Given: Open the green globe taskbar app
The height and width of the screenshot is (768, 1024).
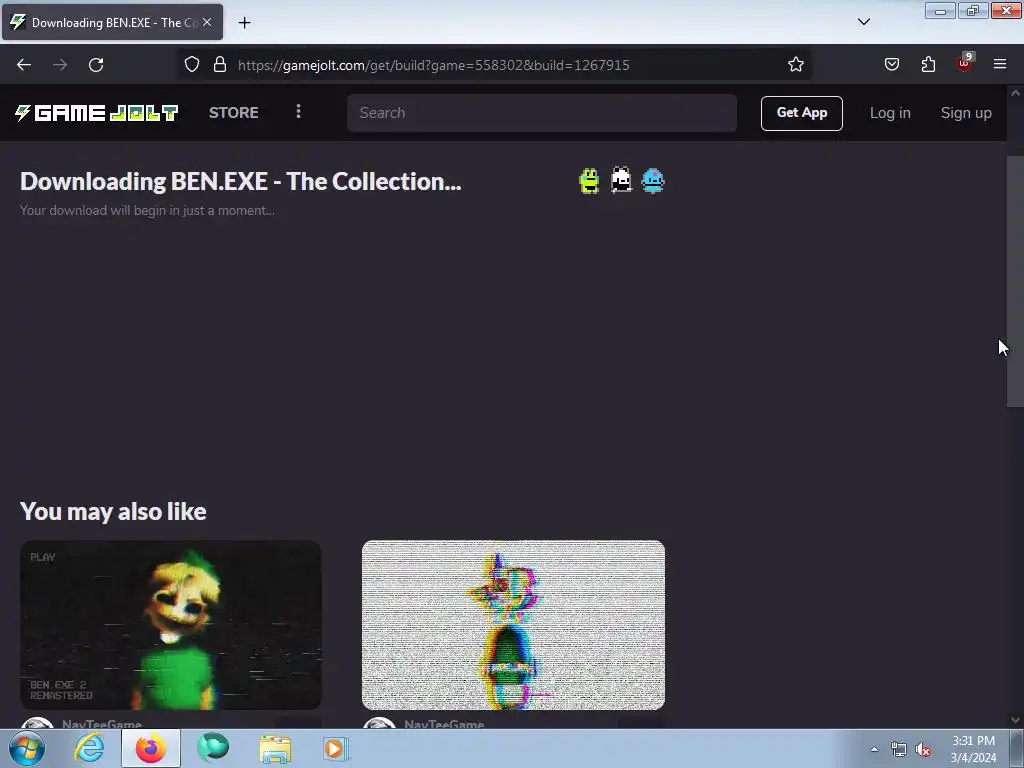Looking at the screenshot, I should 213,748.
